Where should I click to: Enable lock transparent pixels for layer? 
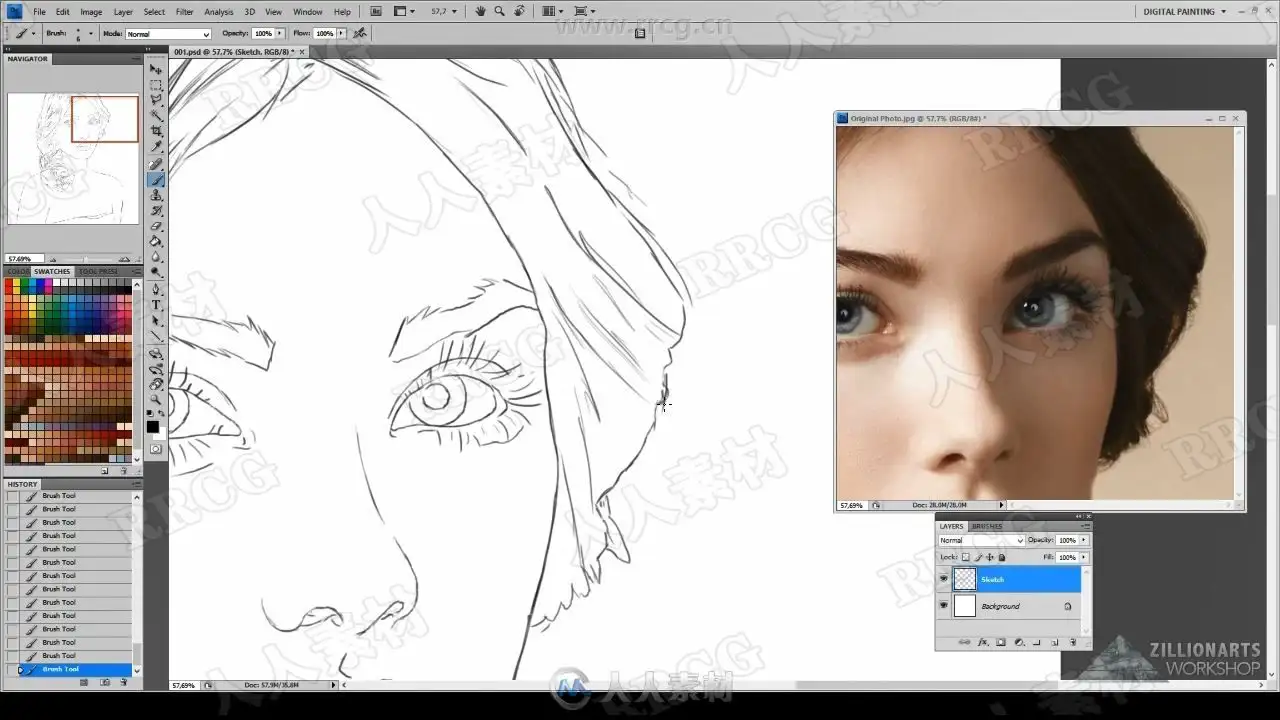point(966,557)
